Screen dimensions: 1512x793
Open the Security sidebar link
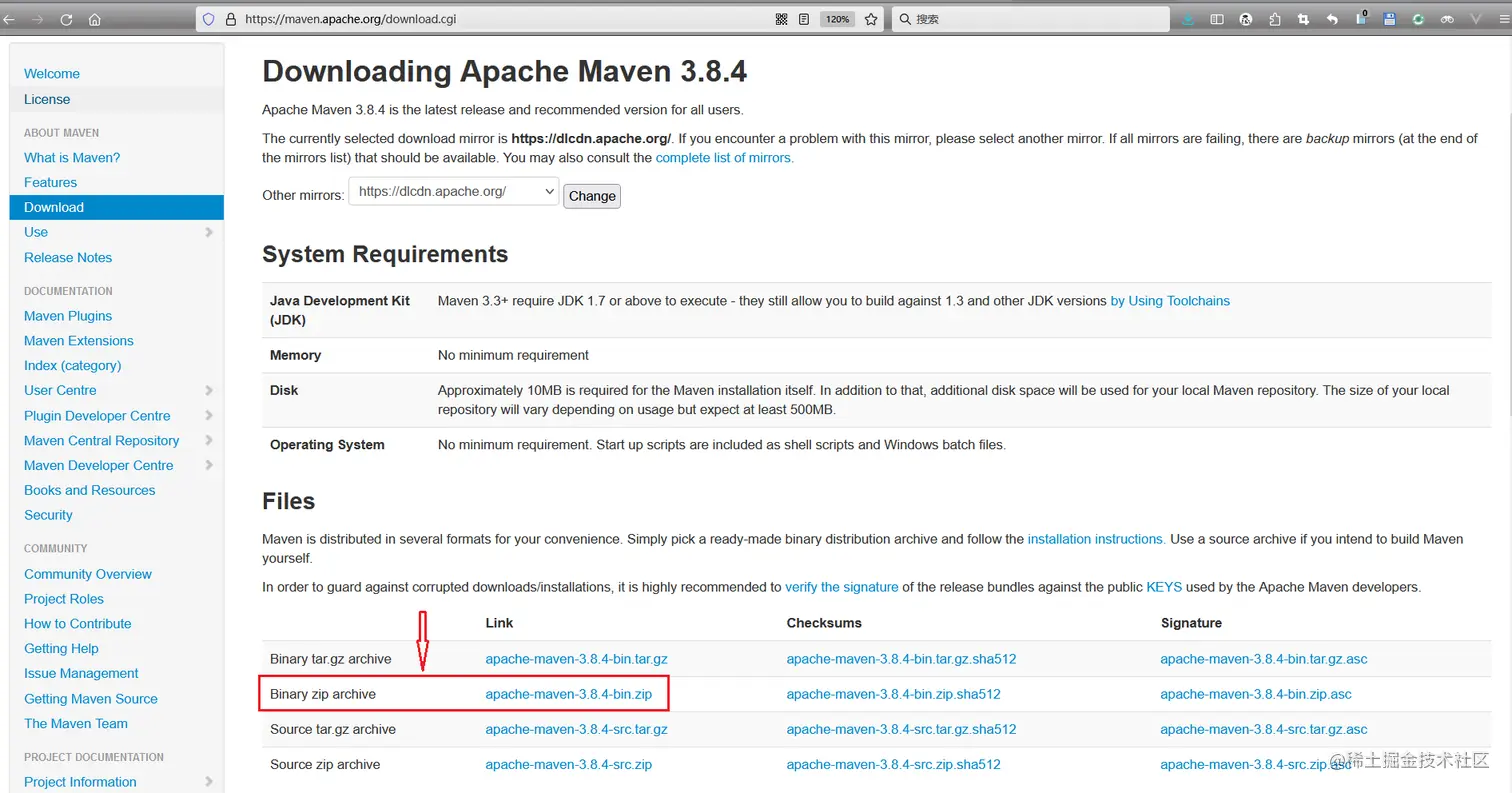tap(48, 515)
